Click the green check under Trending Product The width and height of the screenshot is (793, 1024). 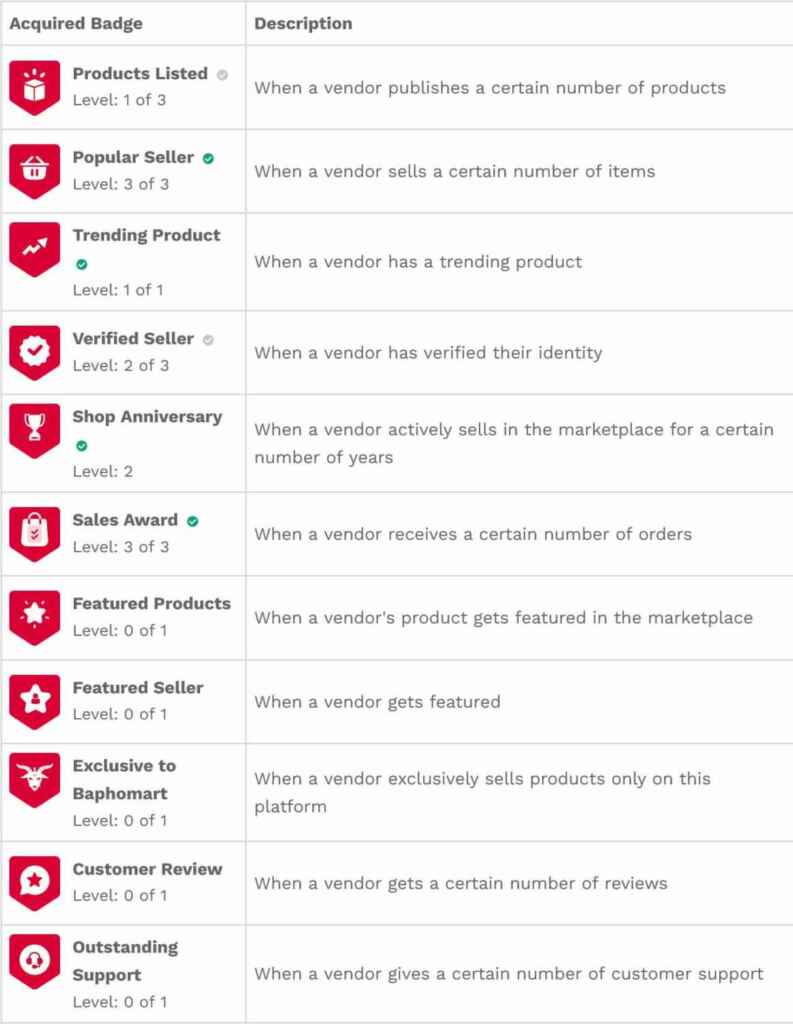point(82,264)
